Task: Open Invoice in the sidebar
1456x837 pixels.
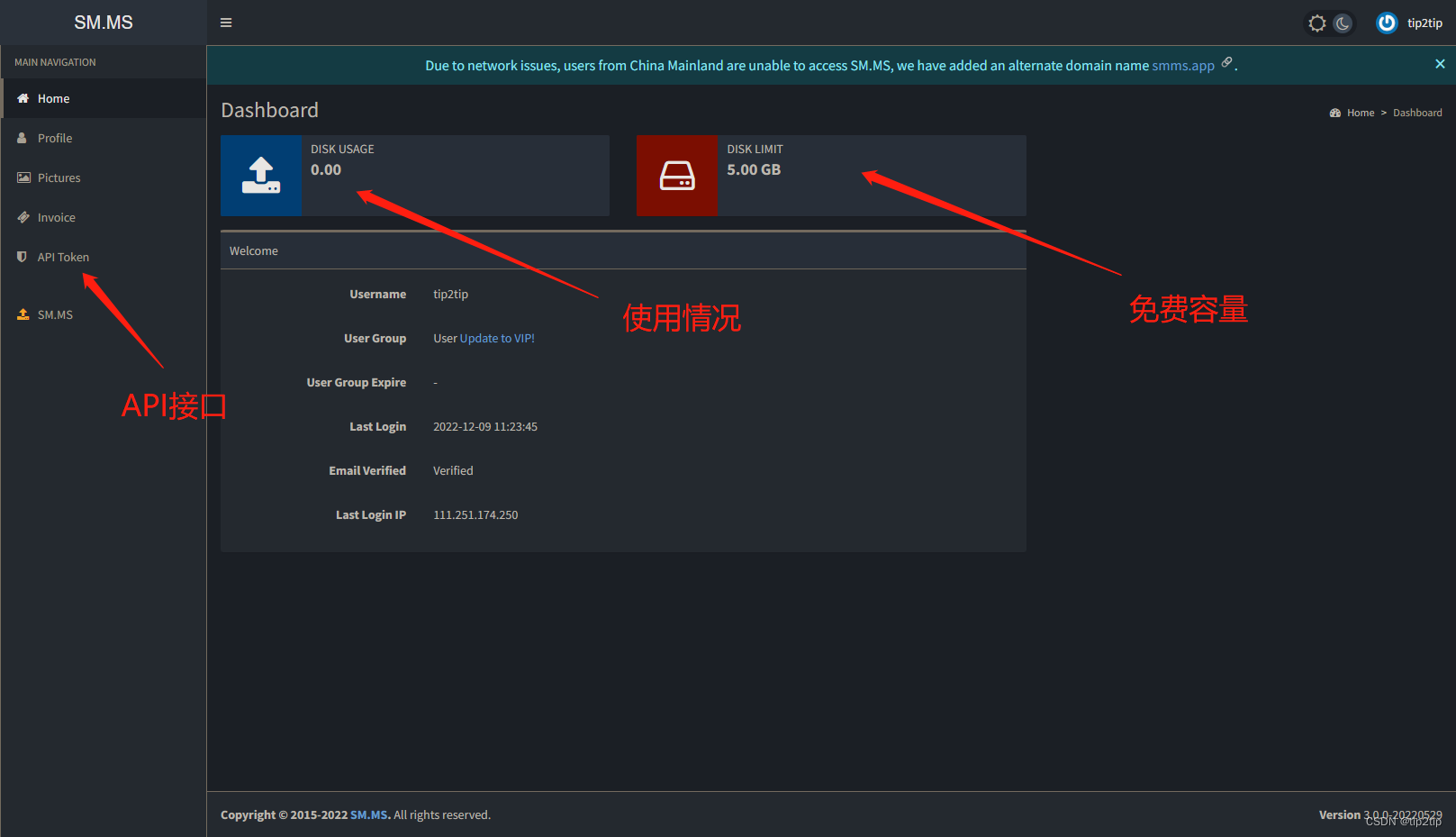Action: pyautogui.click(x=104, y=217)
